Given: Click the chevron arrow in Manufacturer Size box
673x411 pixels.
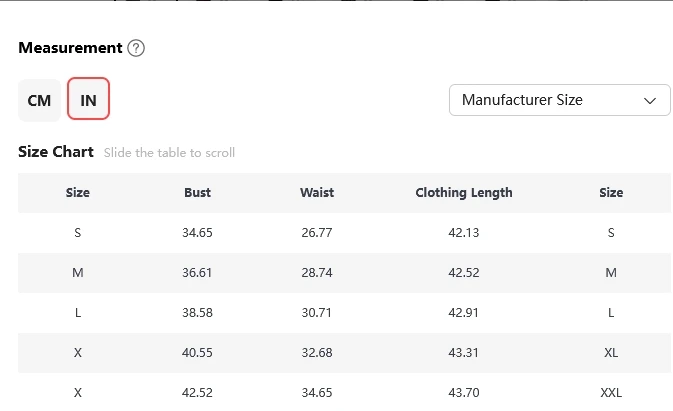Looking at the screenshot, I should (x=650, y=101).
